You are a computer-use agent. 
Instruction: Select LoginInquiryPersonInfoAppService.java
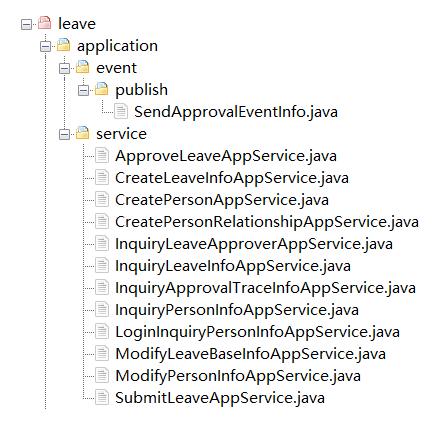(257, 332)
